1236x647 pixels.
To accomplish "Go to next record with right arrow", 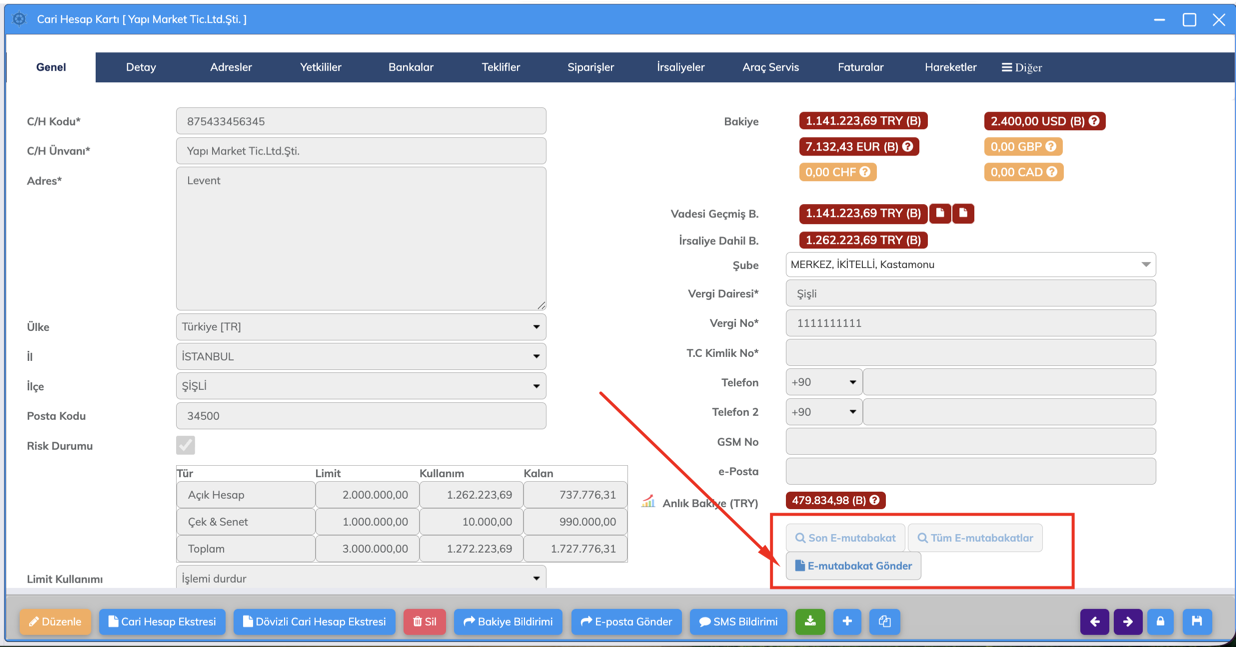I will [x=1128, y=622].
